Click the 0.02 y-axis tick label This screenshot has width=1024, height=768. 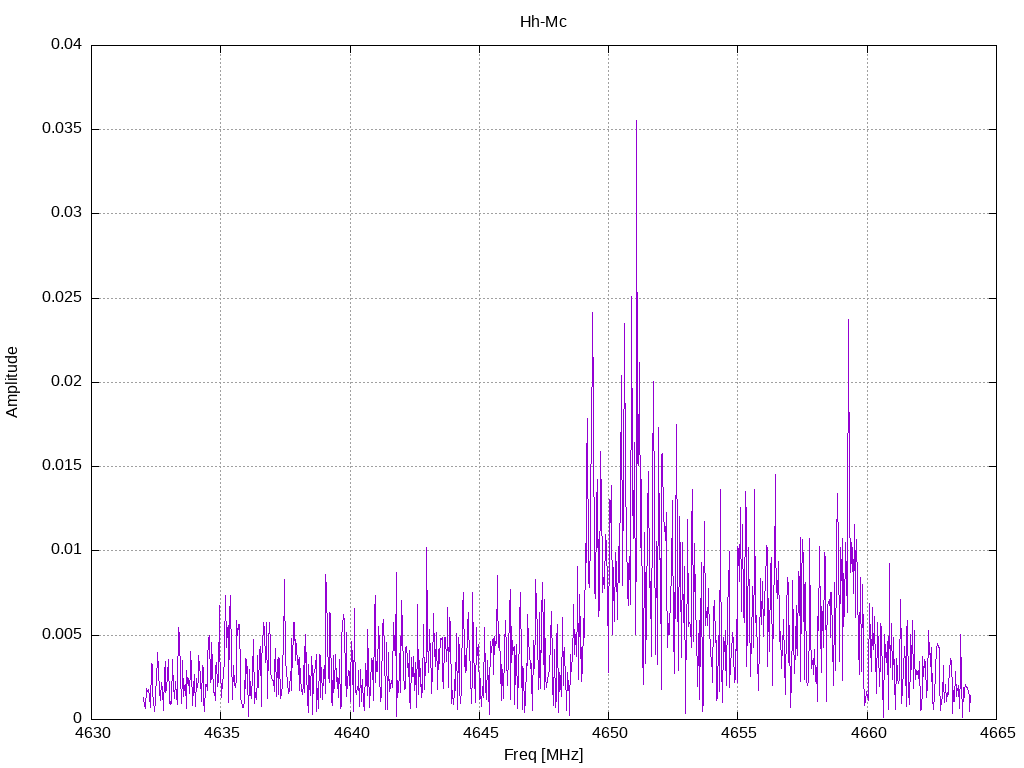[67, 382]
